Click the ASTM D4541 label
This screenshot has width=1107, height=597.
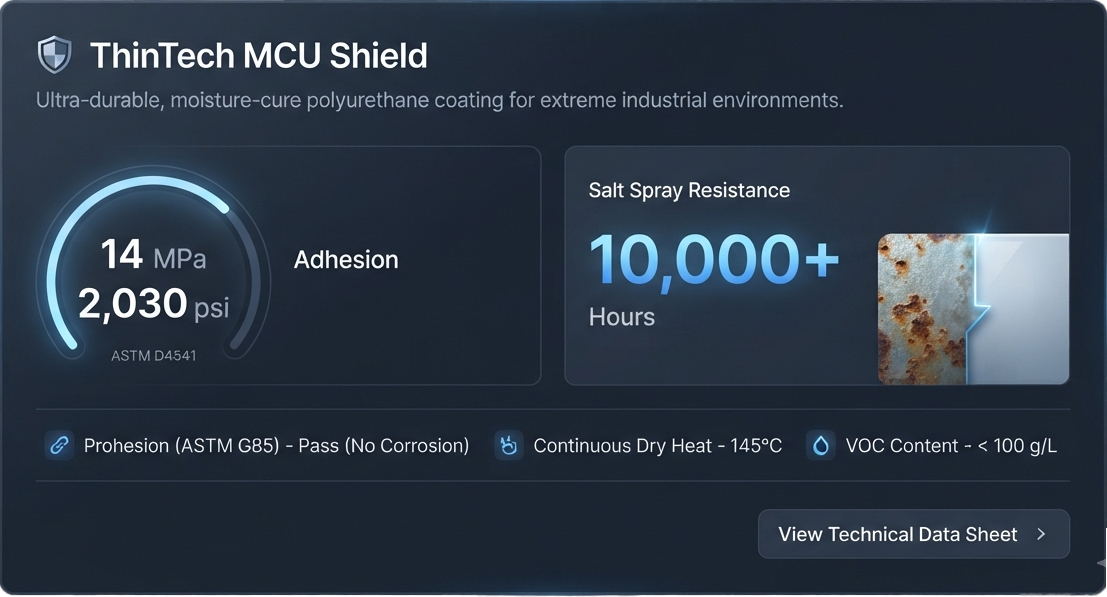point(153,356)
